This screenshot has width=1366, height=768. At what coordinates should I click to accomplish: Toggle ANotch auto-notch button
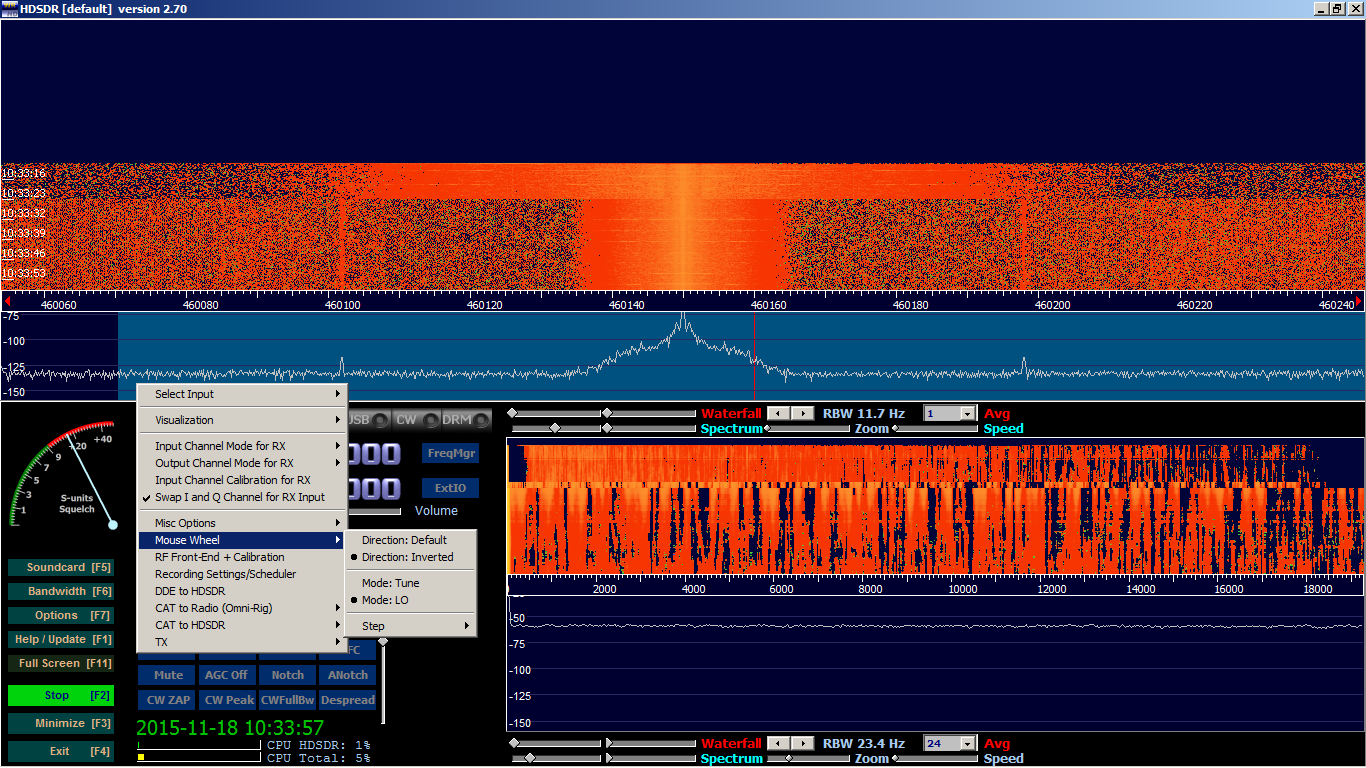point(348,675)
